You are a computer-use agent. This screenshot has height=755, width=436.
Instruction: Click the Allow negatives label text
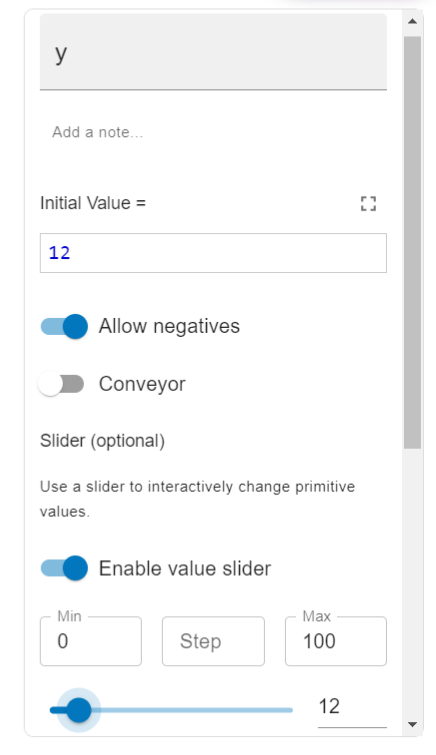[x=169, y=326]
